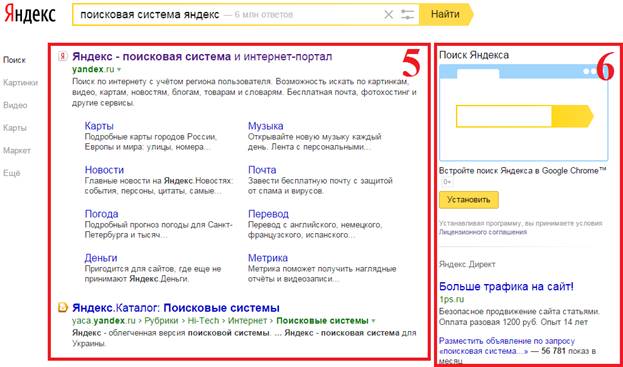Viewport: 623px width, 367px height.
Task: Open the Метрика sitelink
Action: pyautogui.click(x=268, y=258)
